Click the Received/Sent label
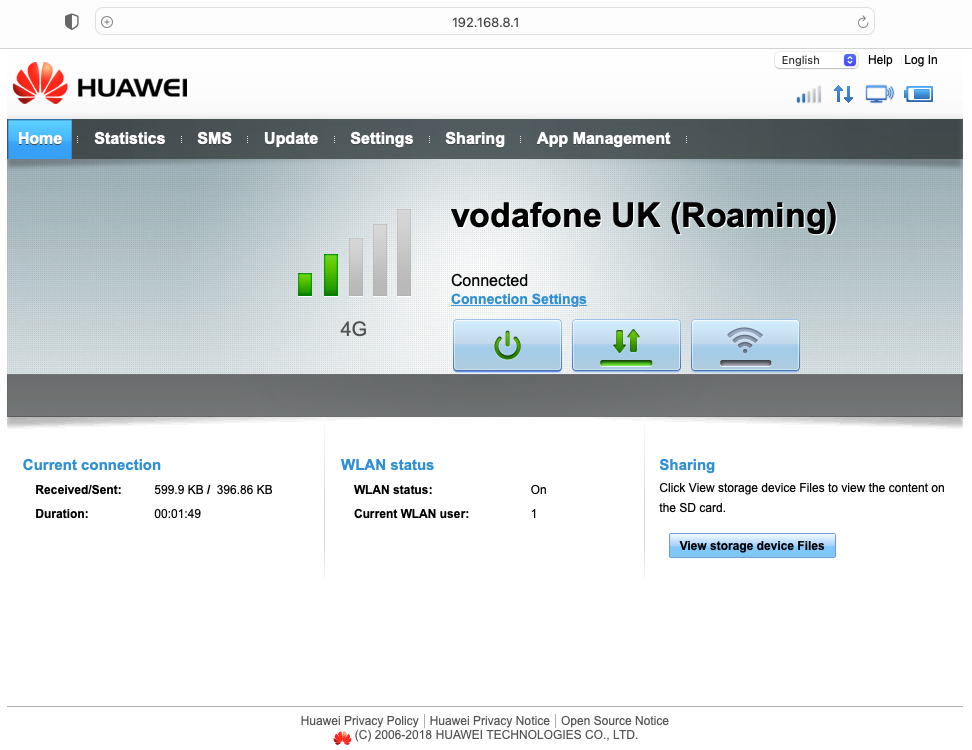972x750 pixels. (79, 490)
